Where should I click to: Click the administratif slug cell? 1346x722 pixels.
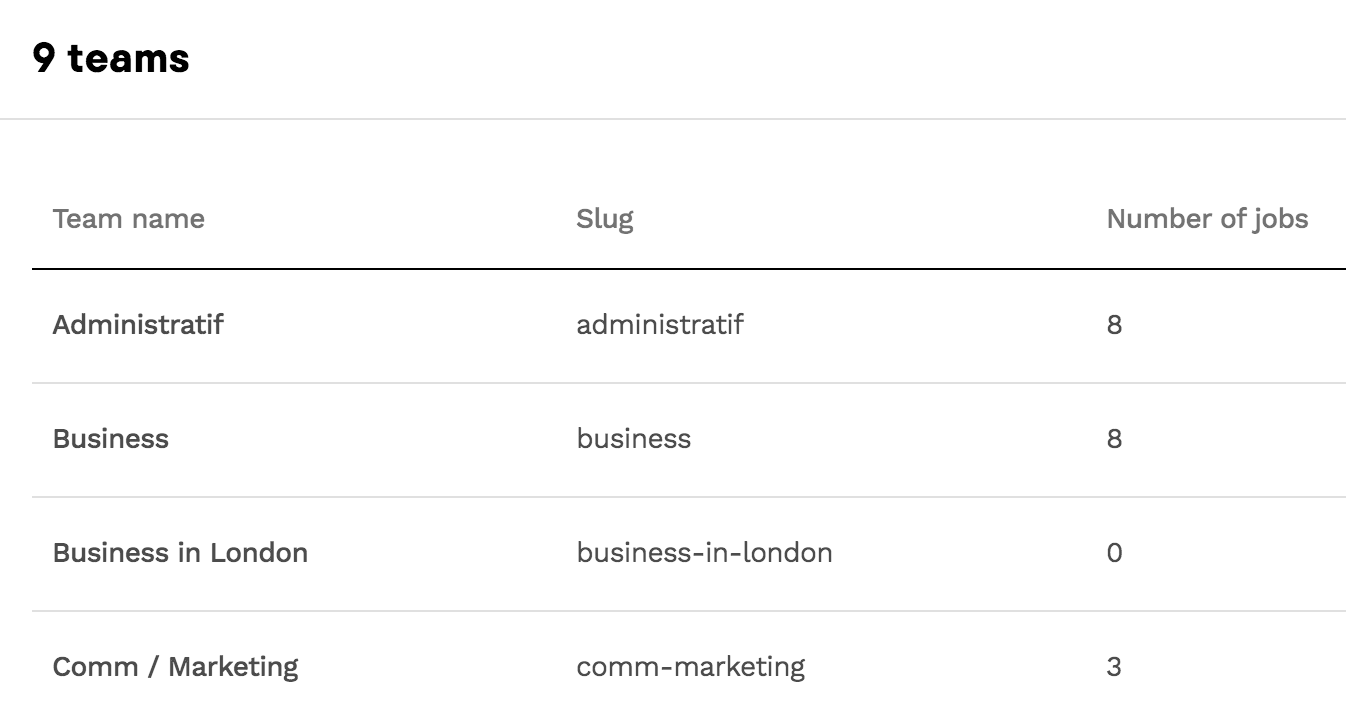(659, 325)
